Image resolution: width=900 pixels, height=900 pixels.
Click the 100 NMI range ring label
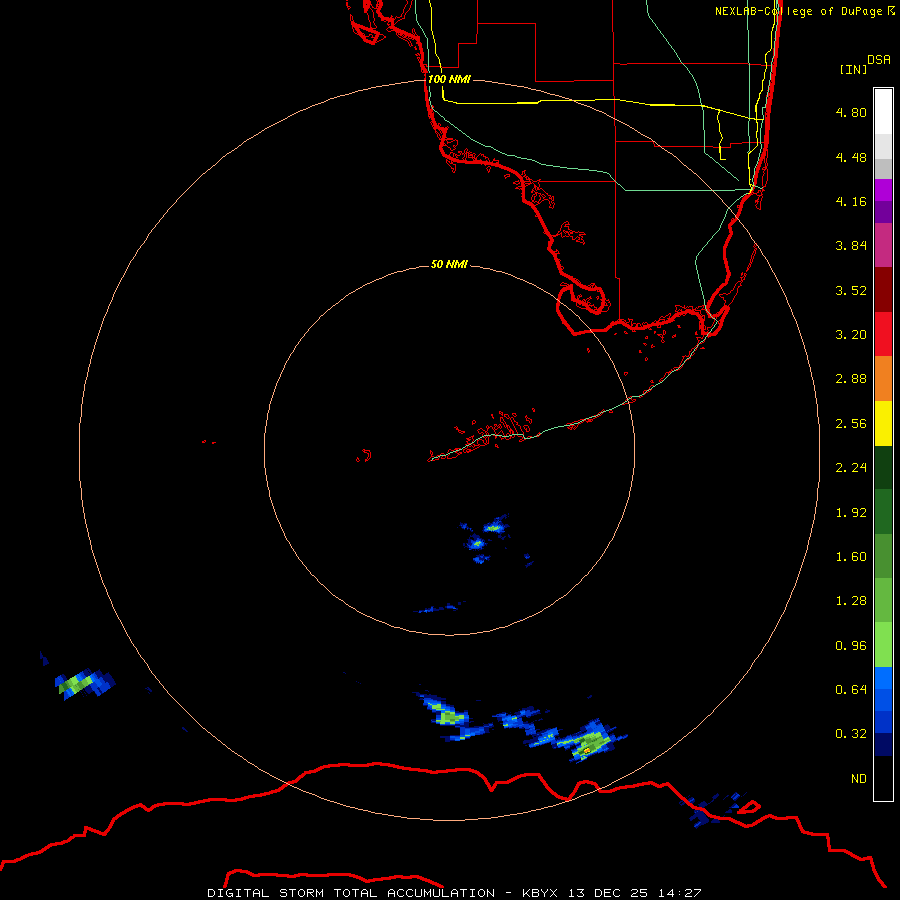pyautogui.click(x=449, y=79)
